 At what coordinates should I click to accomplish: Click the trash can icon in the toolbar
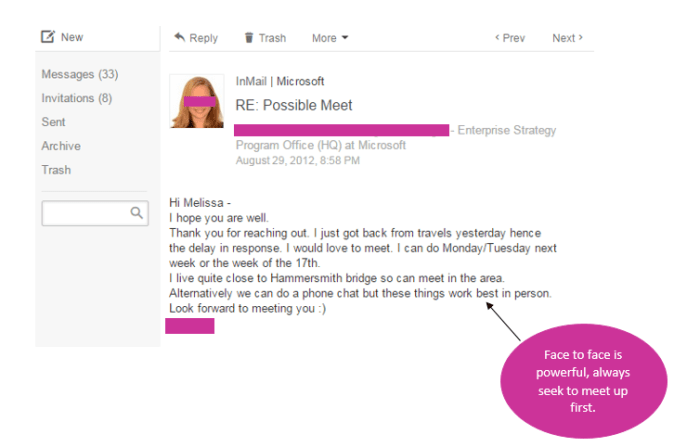click(249, 38)
